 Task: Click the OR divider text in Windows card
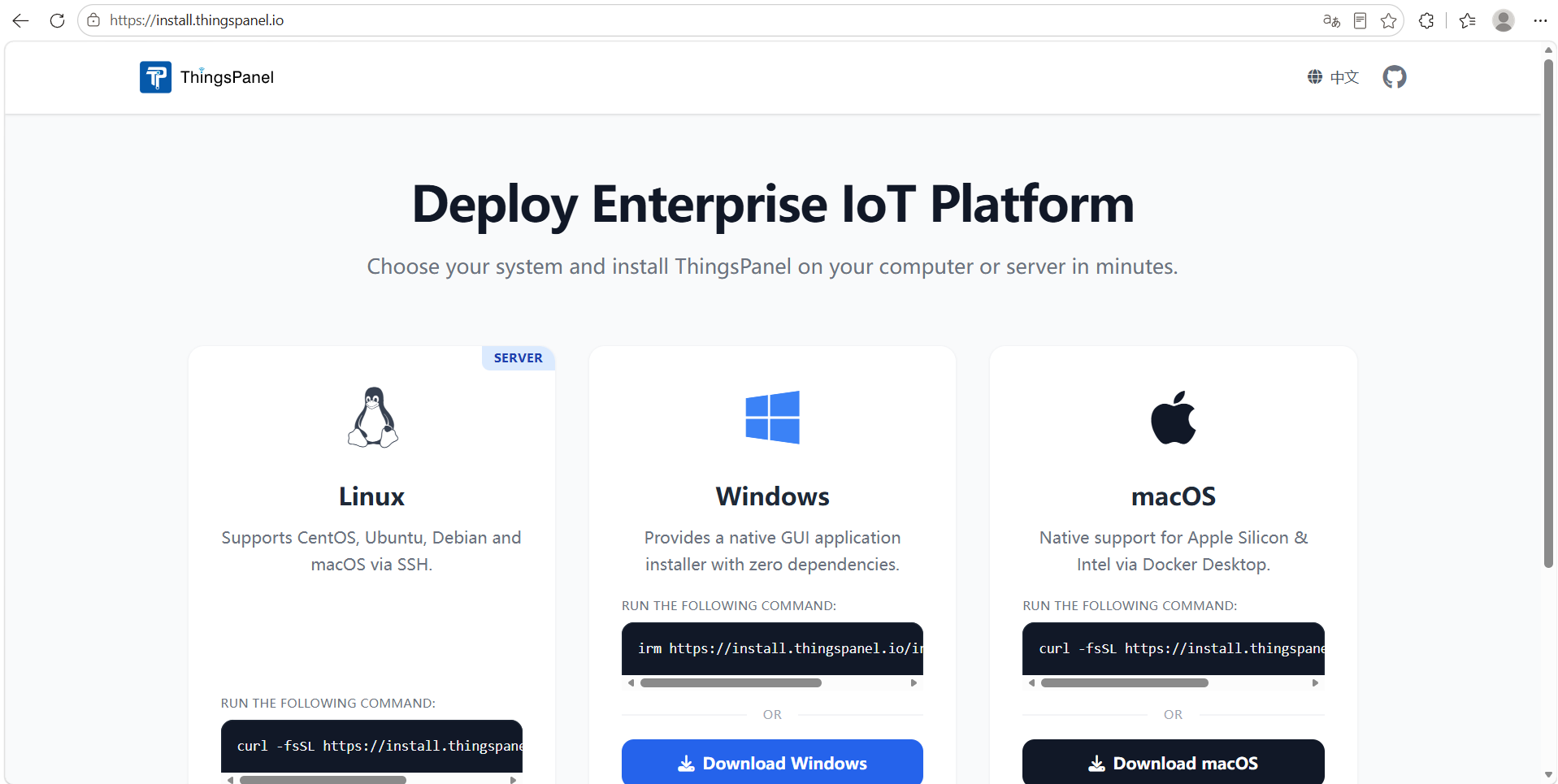point(772,715)
